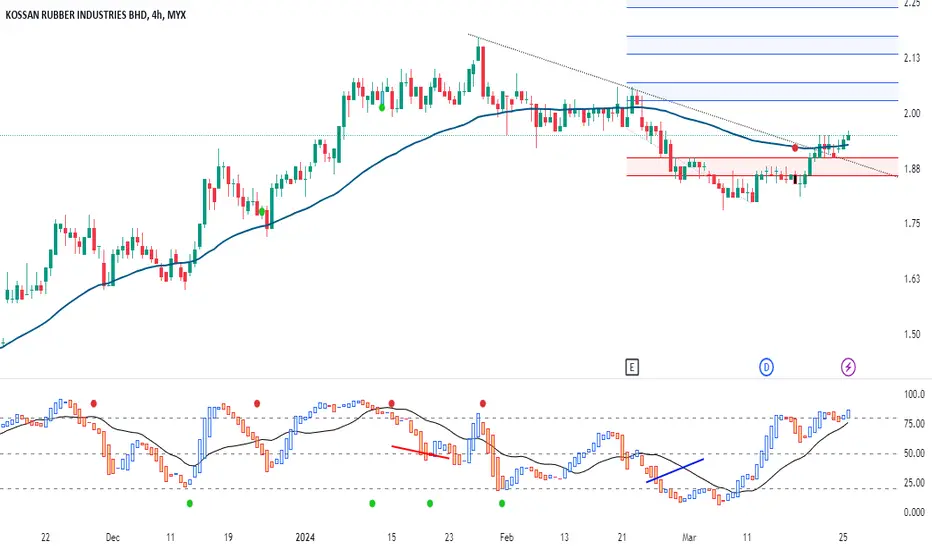Image resolution: width=932 pixels, height=550 pixels.
Task: Click the red divergence line in the oscillator
Action: pyautogui.click(x=420, y=452)
